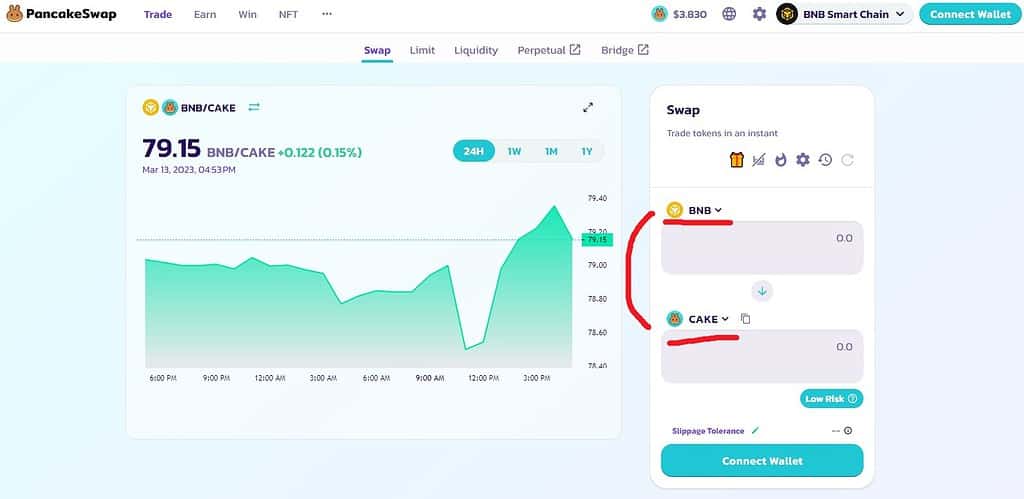The image size is (1024, 499).
Task: Open the Earn menu
Action: 205,14
